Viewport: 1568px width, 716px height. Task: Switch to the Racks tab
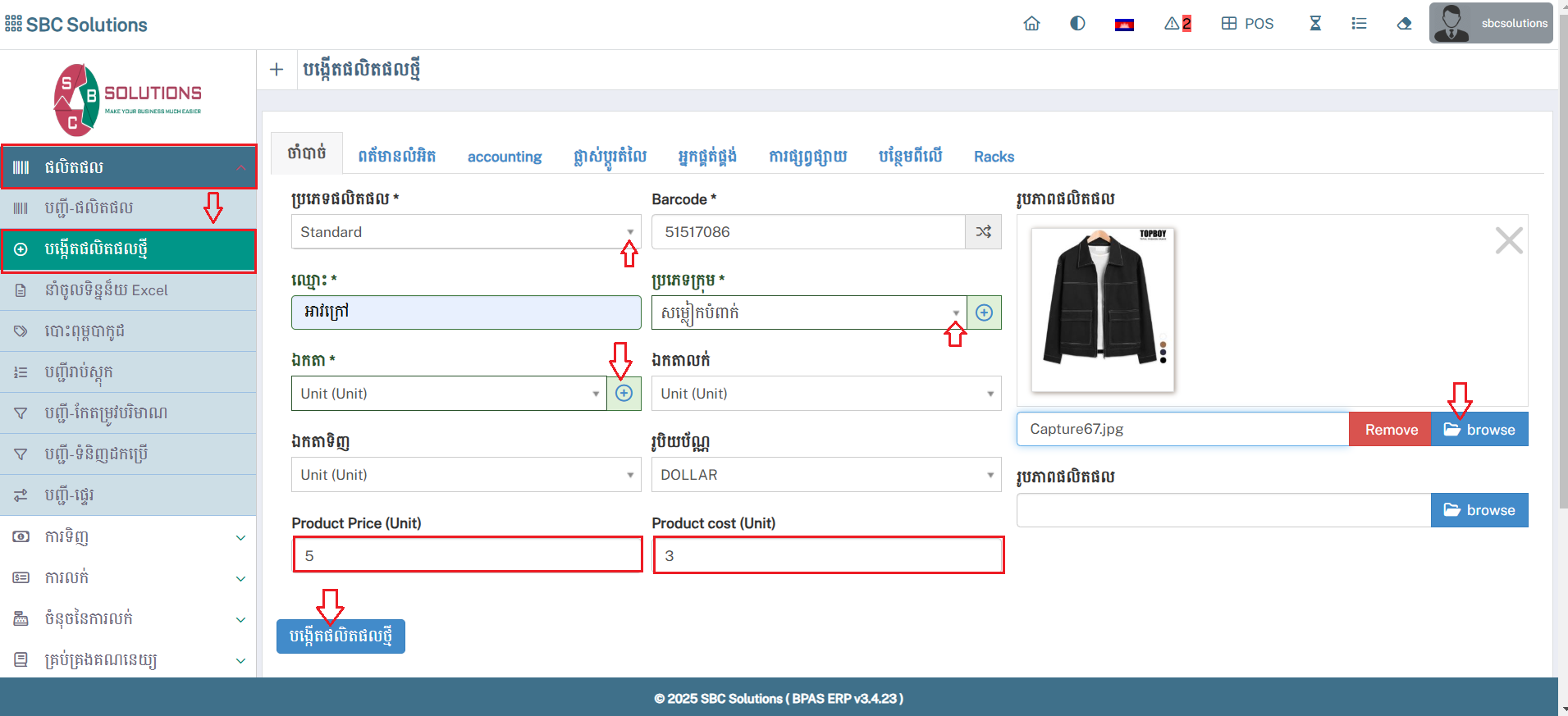point(994,157)
